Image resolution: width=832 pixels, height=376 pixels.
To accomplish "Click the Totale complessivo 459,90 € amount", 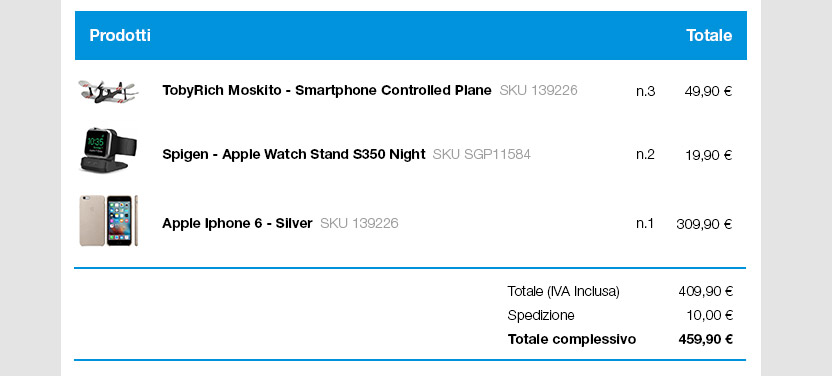I will (x=706, y=339).
